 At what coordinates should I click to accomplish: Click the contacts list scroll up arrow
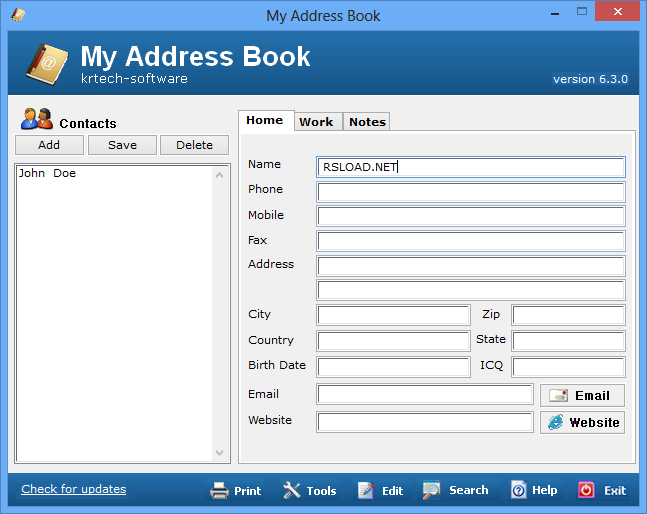[220, 175]
